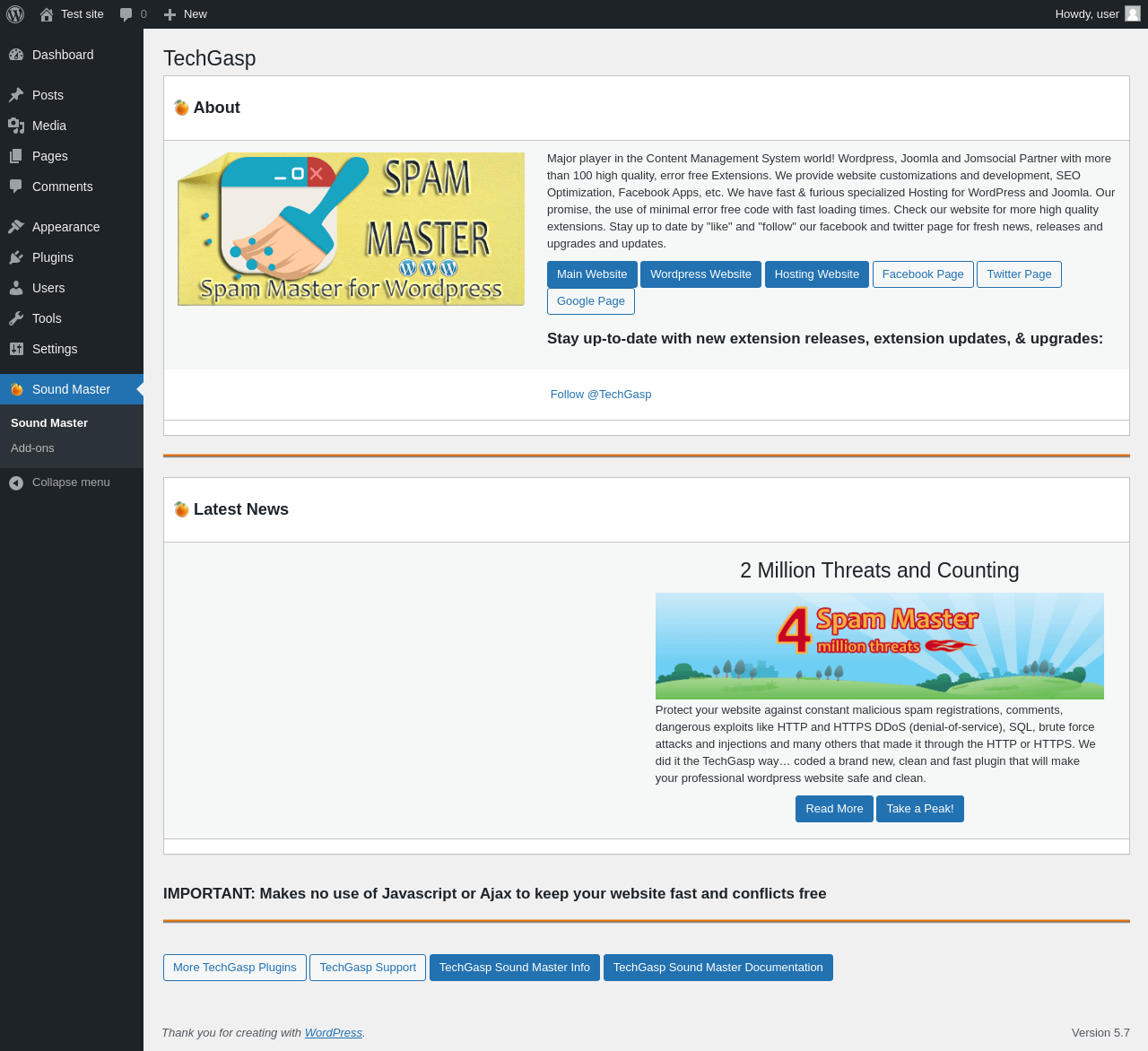Open the Twitter Page button

click(1019, 274)
